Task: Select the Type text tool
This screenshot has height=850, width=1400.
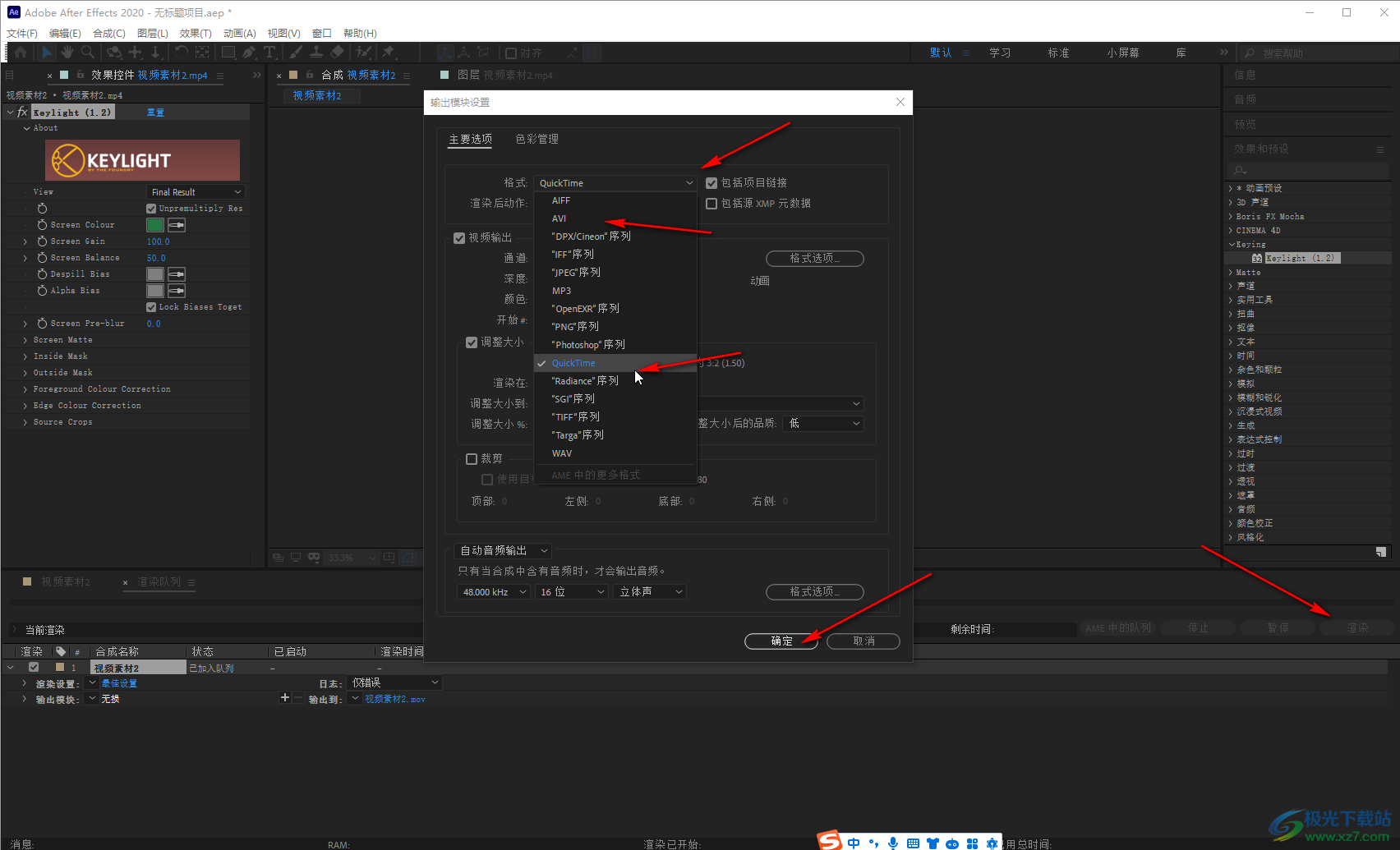Action: click(269, 53)
